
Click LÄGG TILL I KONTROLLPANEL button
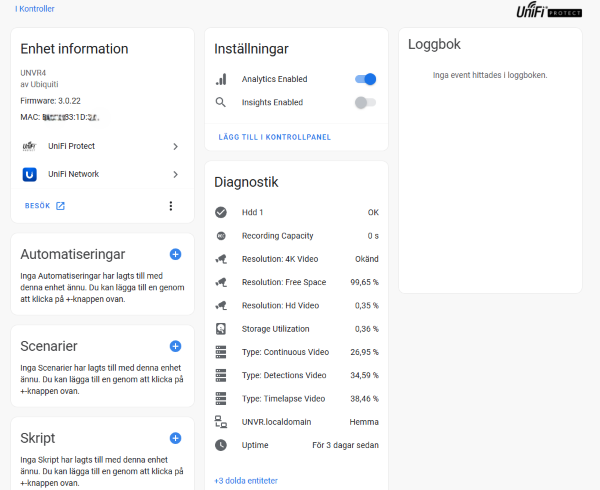coord(275,137)
